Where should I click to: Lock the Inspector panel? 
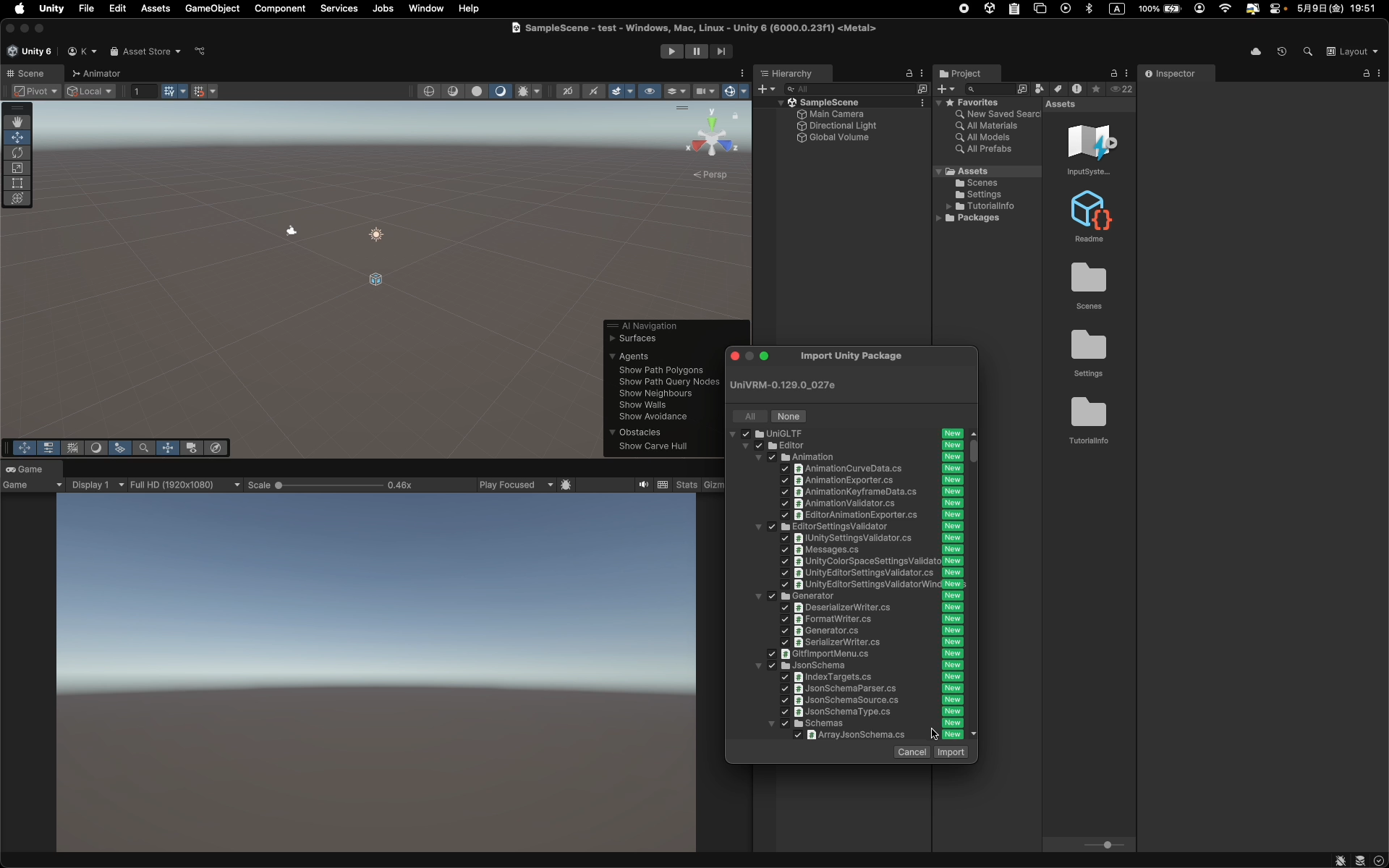click(1366, 74)
